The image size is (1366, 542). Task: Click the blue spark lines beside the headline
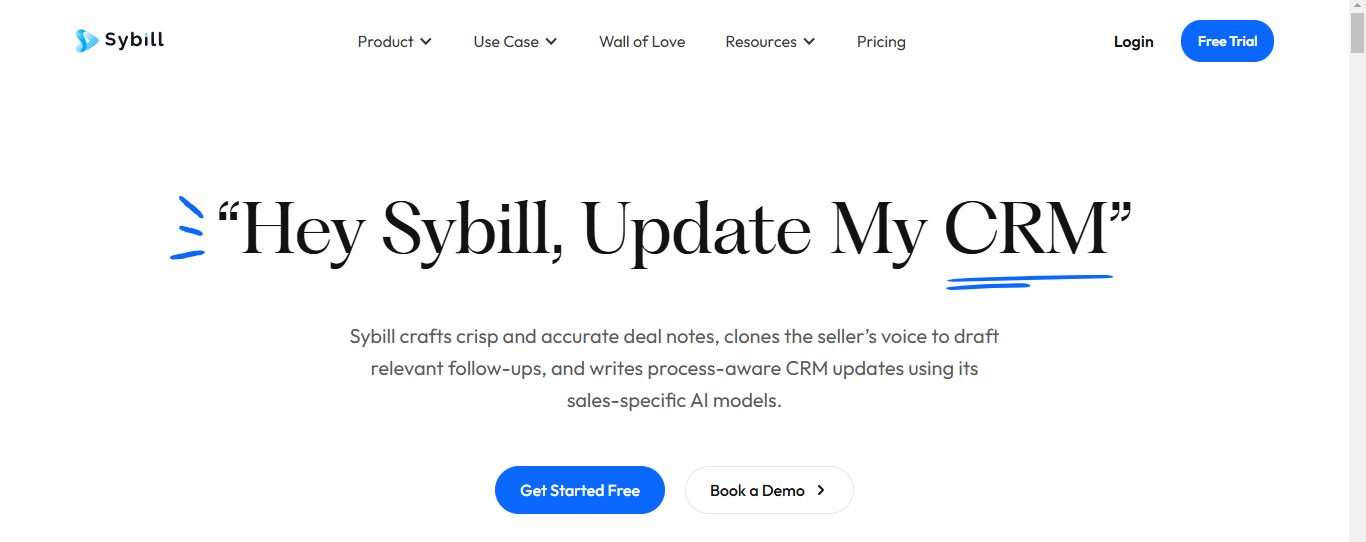point(188,228)
